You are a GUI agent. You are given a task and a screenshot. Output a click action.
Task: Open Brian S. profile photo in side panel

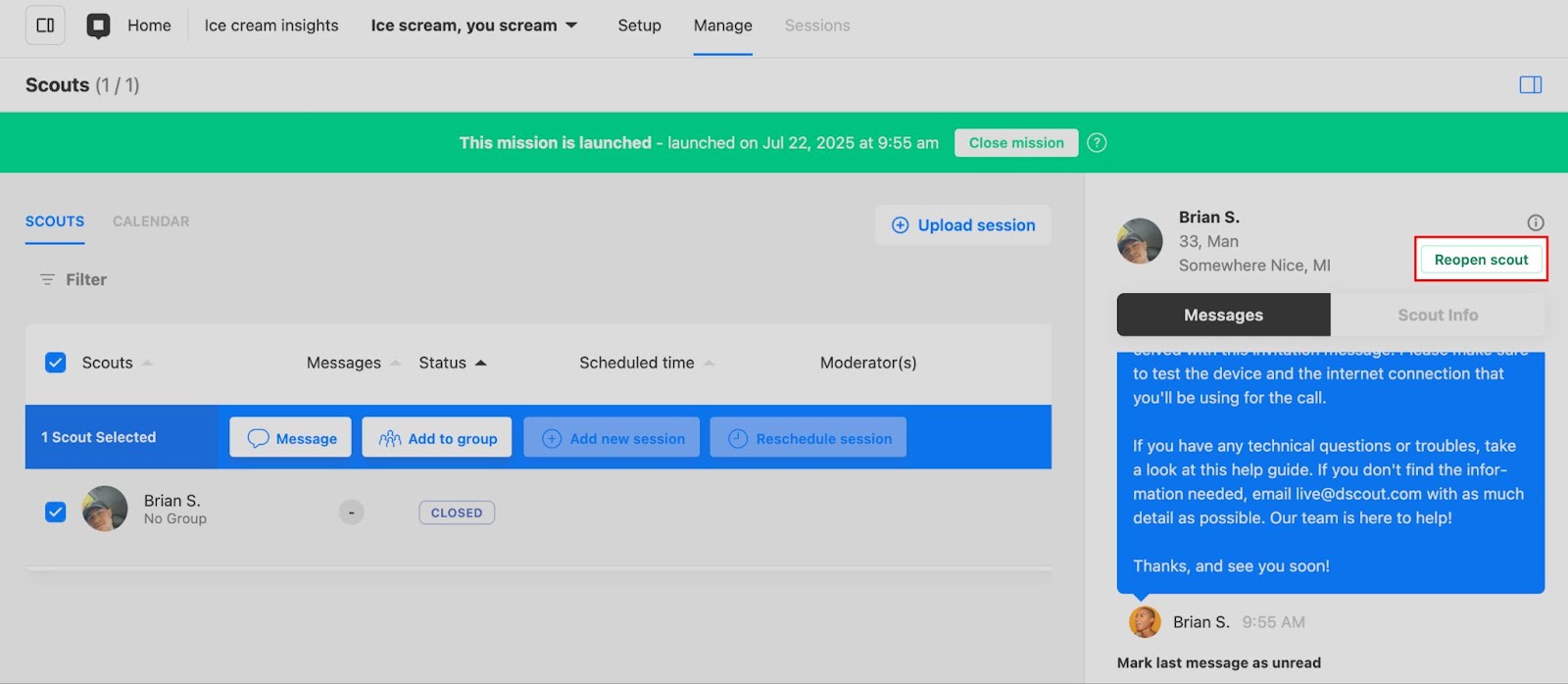click(x=1139, y=241)
